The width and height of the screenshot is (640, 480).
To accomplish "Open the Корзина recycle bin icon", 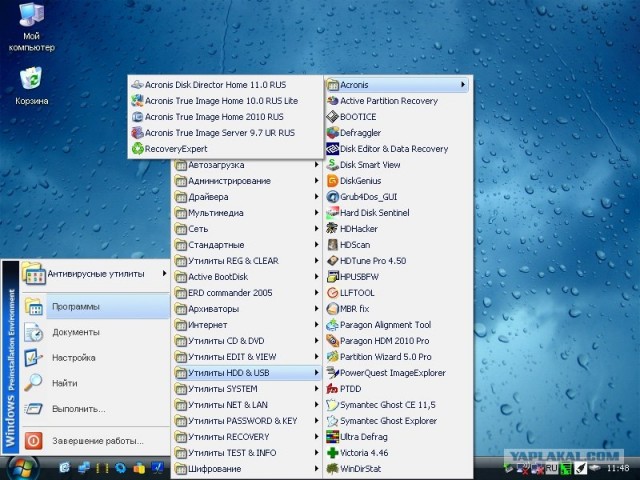I will (x=31, y=86).
